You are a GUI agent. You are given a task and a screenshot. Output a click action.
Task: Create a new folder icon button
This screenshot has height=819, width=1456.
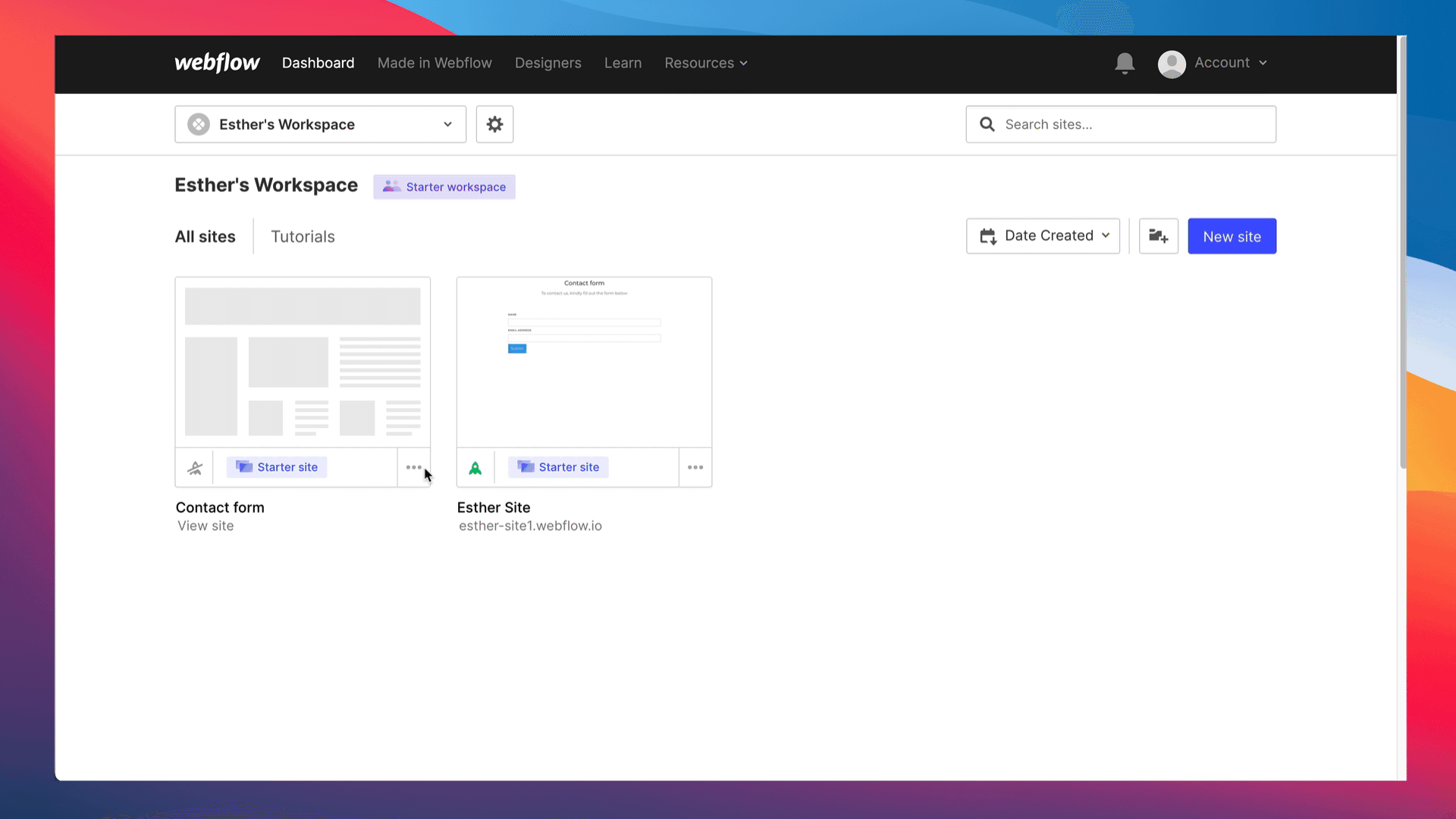tap(1158, 236)
